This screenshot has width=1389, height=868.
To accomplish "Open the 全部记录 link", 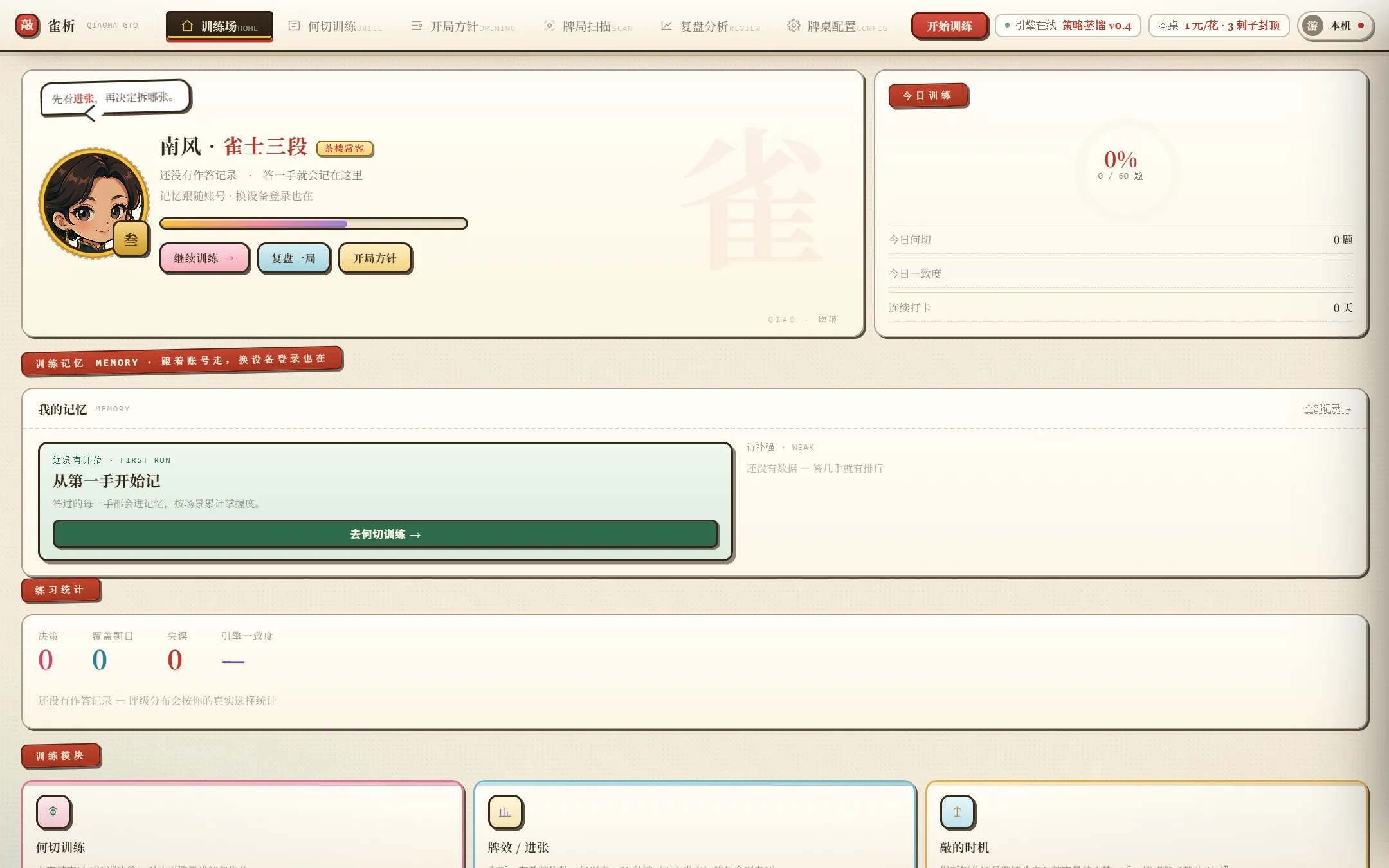I will coord(1327,409).
